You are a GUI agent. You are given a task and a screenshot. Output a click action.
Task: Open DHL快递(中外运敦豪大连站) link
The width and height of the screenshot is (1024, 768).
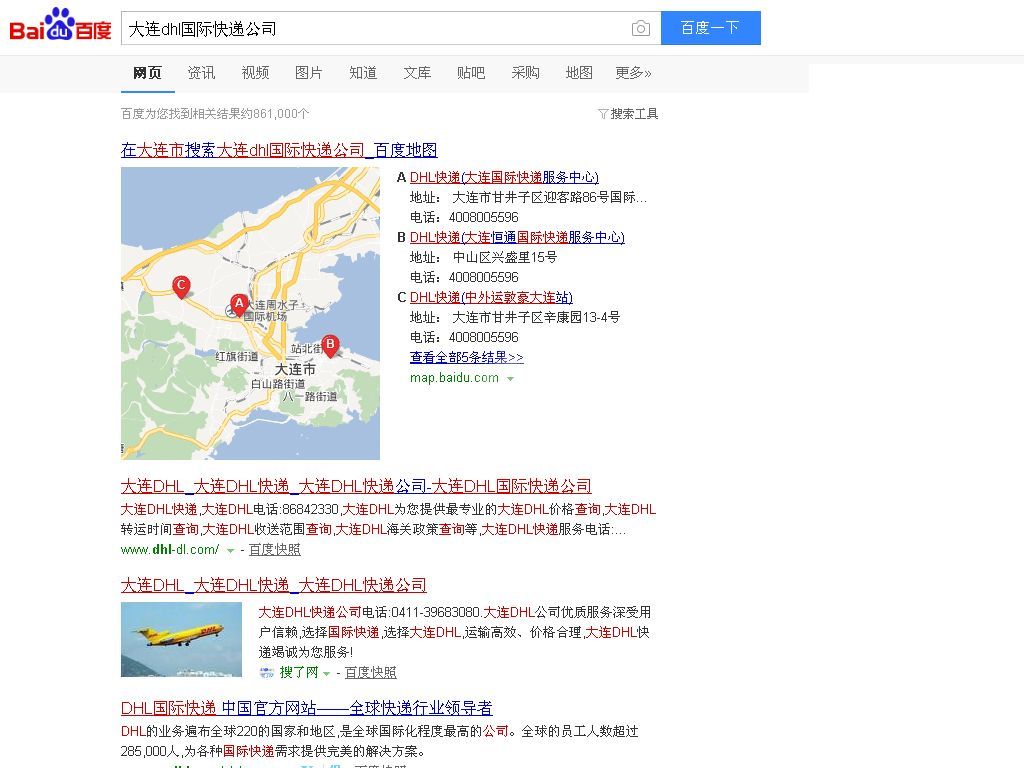coord(491,297)
